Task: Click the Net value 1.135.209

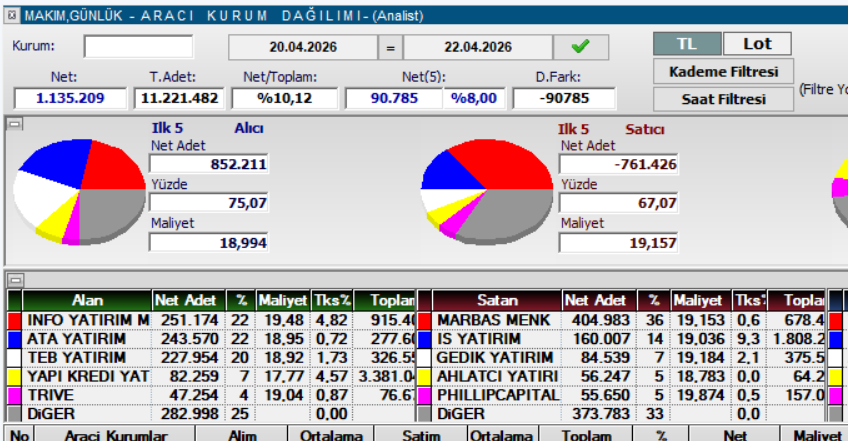Action: click(x=70, y=98)
